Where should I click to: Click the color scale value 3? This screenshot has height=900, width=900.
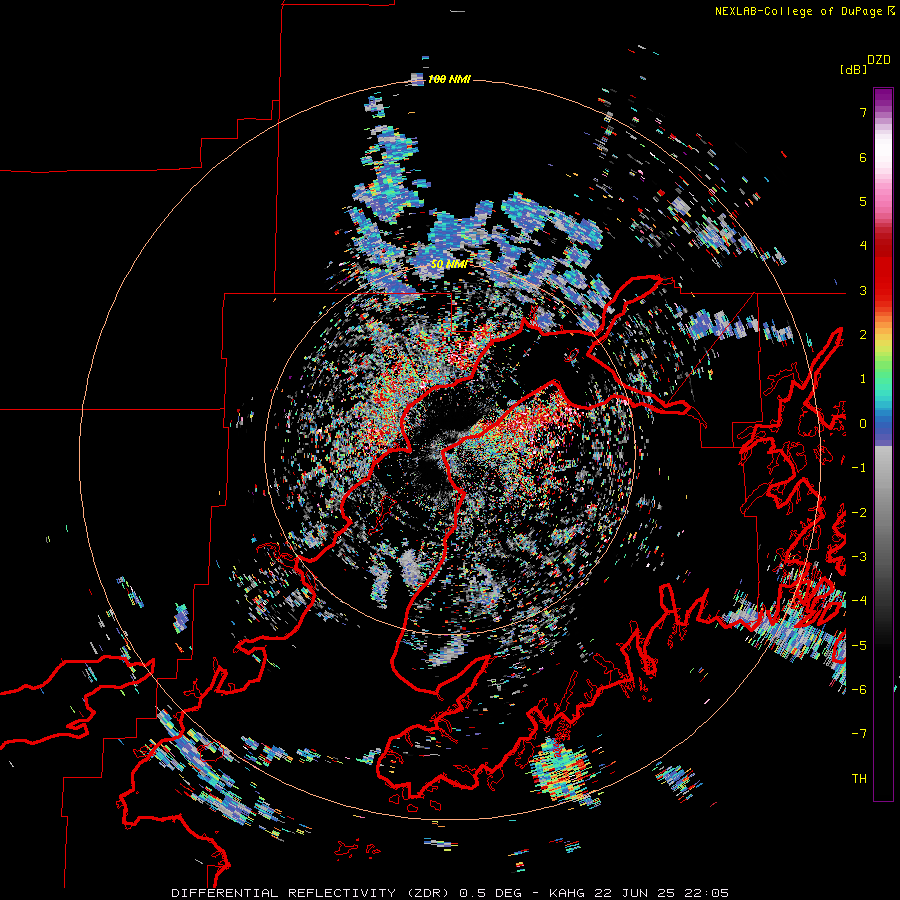863,290
